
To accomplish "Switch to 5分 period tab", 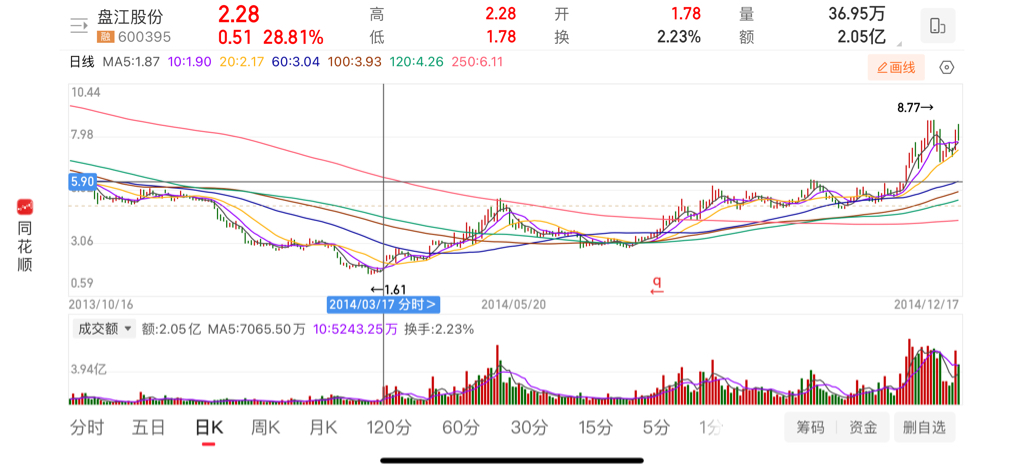I will (x=656, y=428).
